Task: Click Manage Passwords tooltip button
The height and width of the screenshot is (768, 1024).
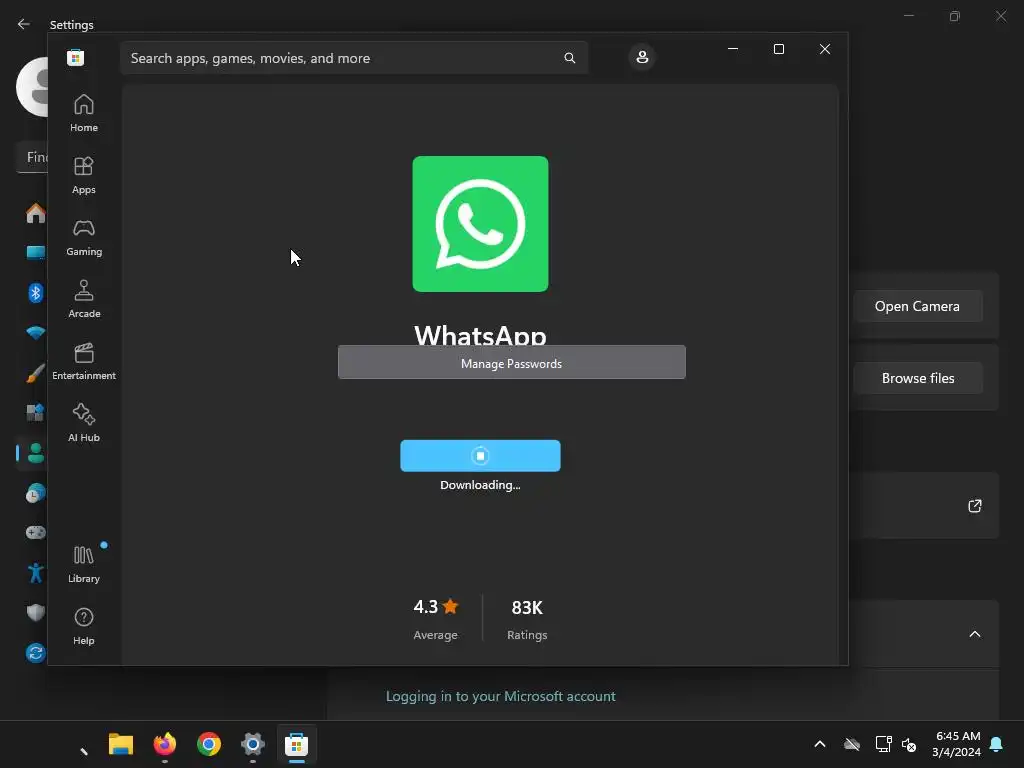Action: pyautogui.click(x=511, y=362)
